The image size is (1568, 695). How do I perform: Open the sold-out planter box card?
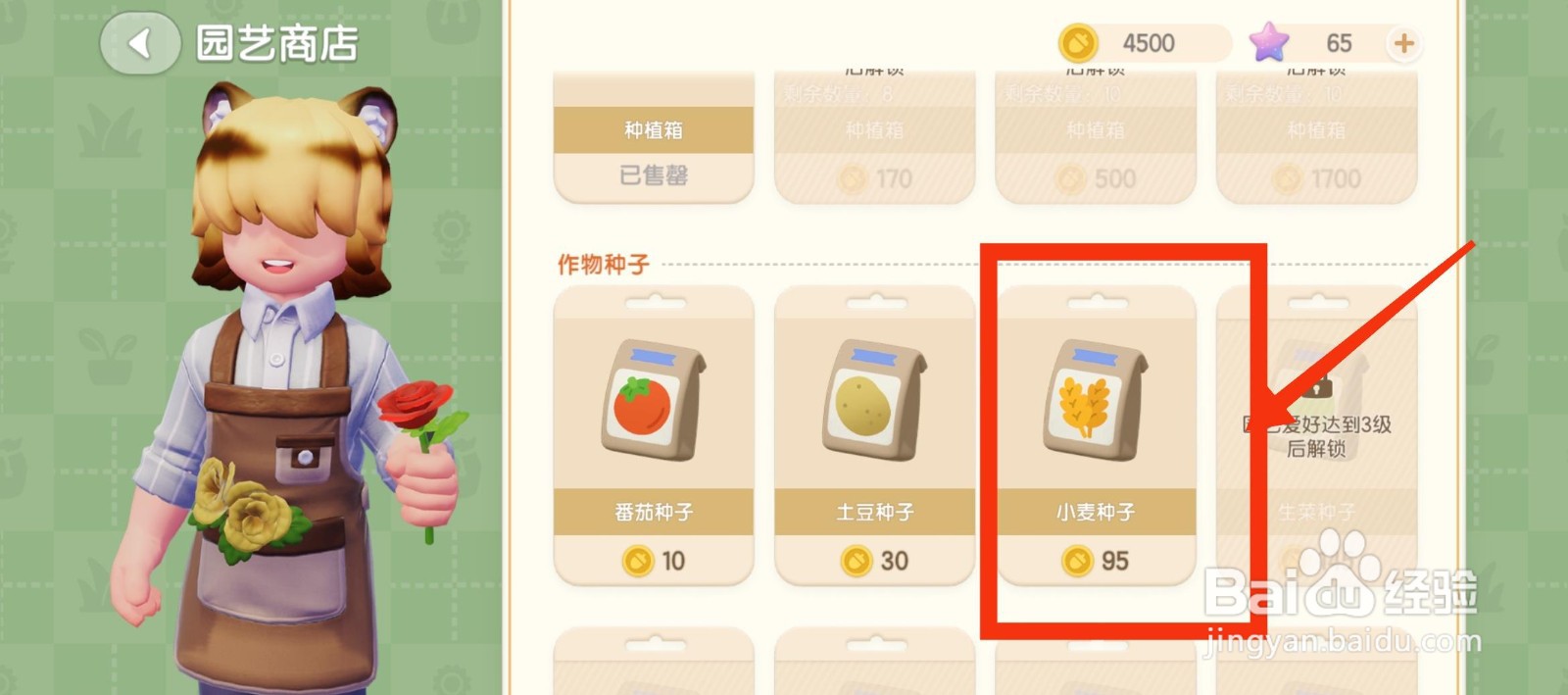point(654,137)
